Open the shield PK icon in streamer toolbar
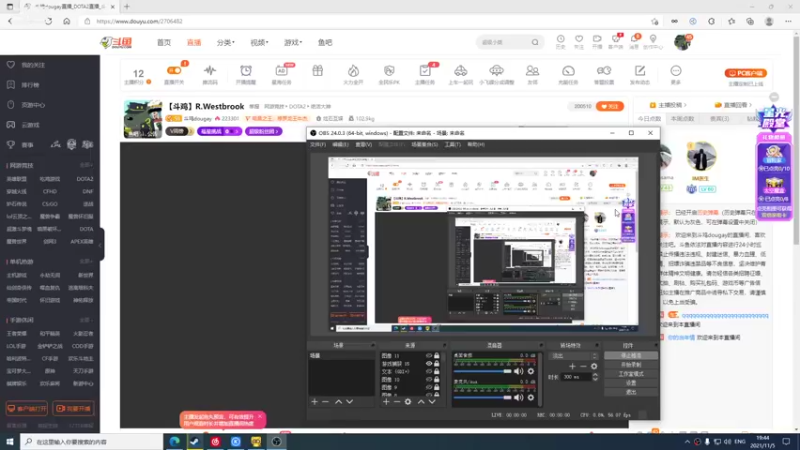This screenshot has height=450, width=800. click(x=389, y=70)
